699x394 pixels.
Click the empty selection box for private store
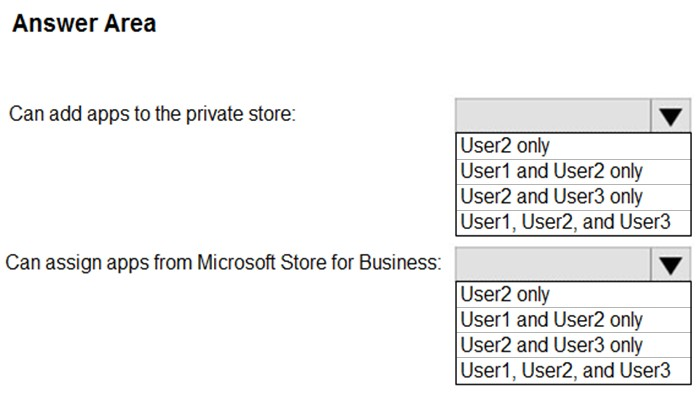(x=553, y=115)
